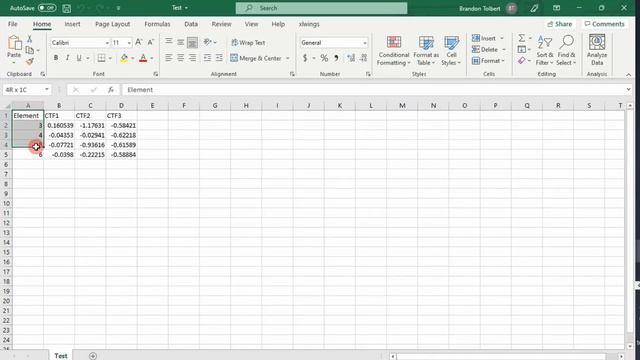
Task: Add a new sheet with plus icon
Action: (x=93, y=356)
